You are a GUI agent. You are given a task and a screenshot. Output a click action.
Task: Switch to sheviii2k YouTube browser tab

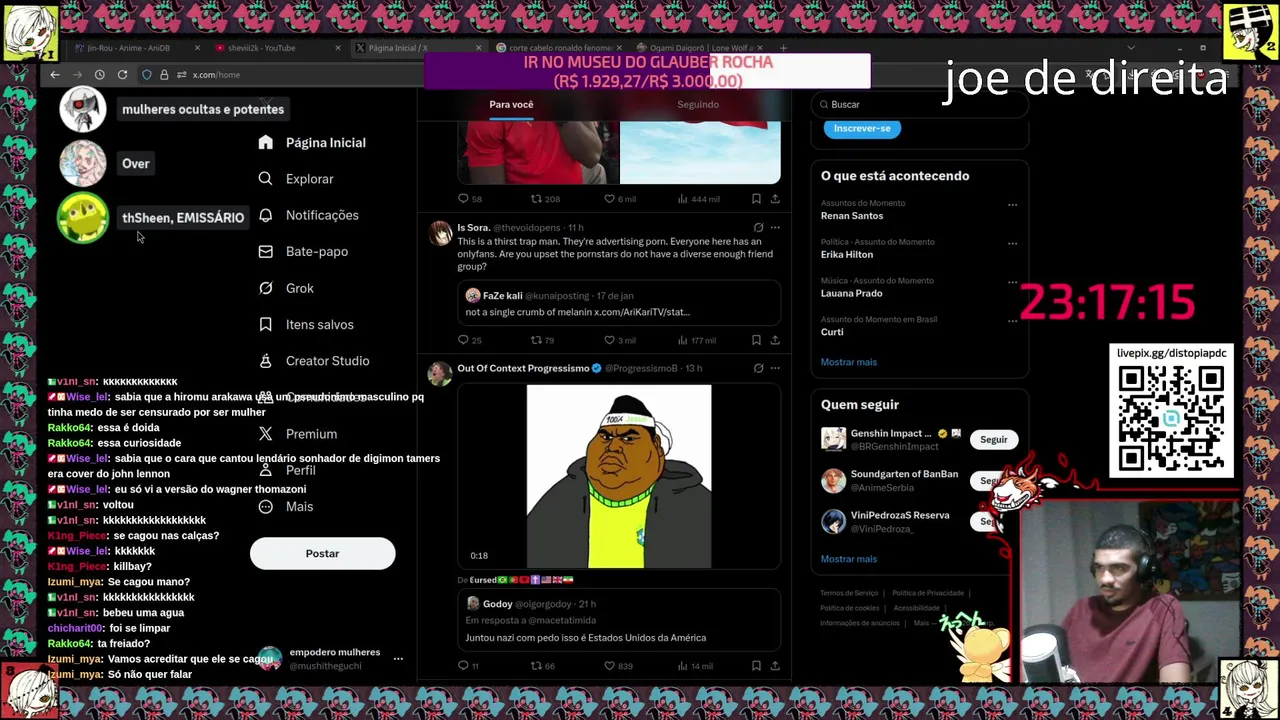277,48
